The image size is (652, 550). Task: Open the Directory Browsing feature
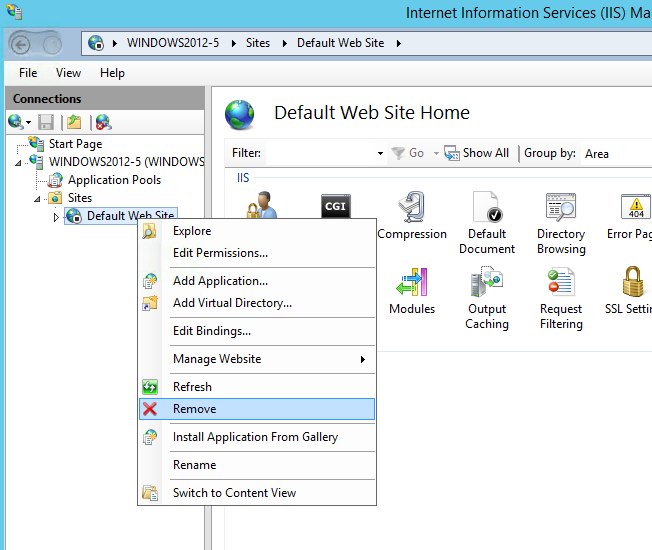[560, 209]
